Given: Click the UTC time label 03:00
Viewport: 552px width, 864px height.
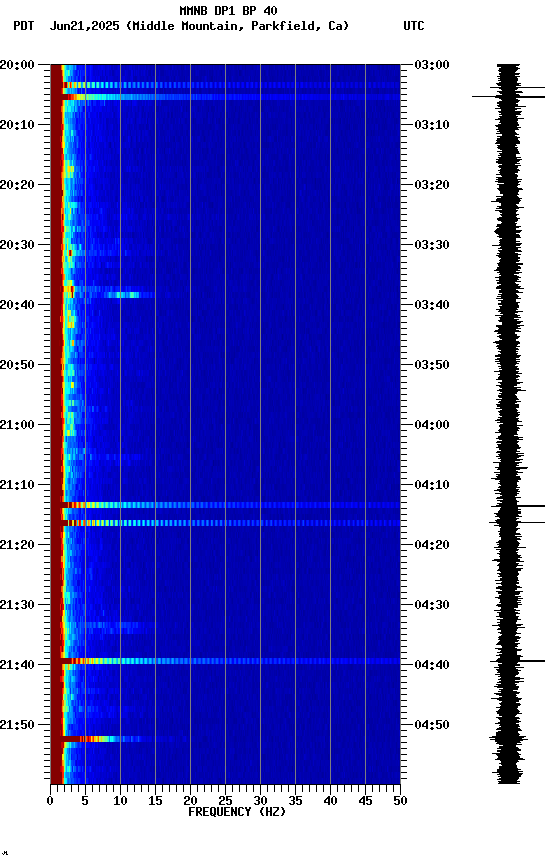Looking at the screenshot, I should click(432, 64).
